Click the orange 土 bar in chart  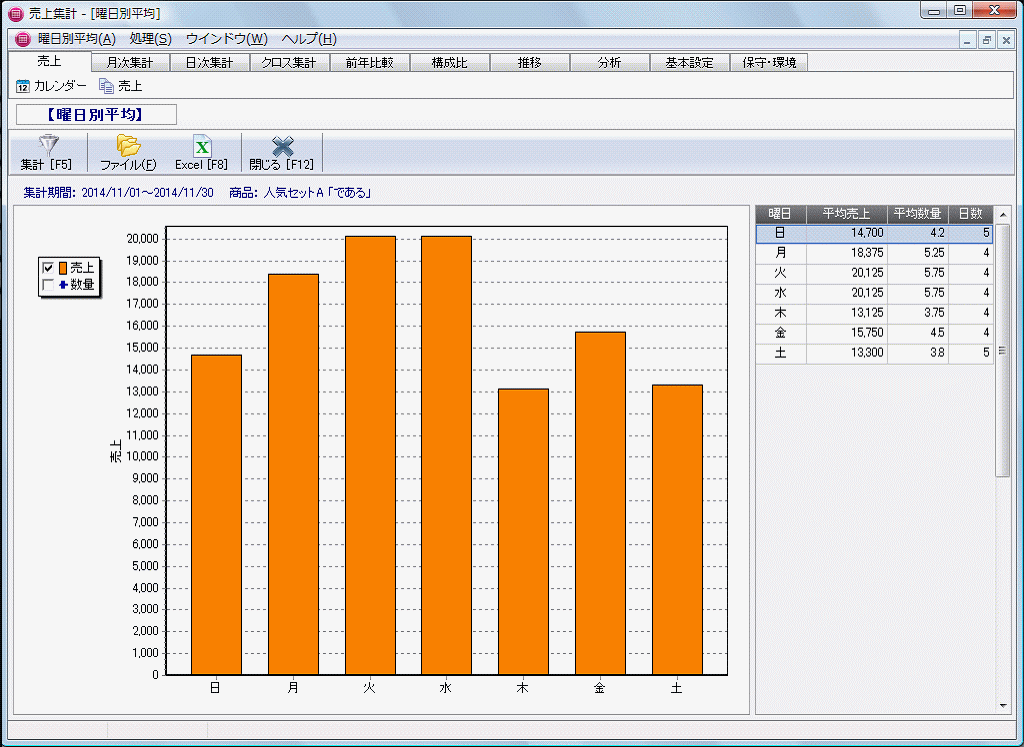(x=677, y=530)
